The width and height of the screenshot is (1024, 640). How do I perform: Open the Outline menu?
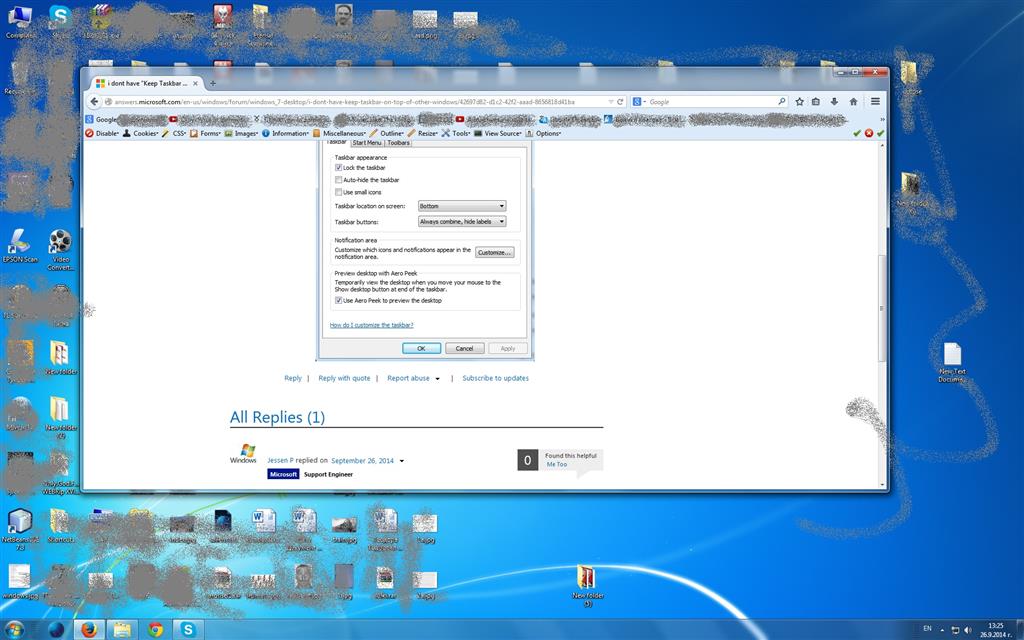(387, 133)
